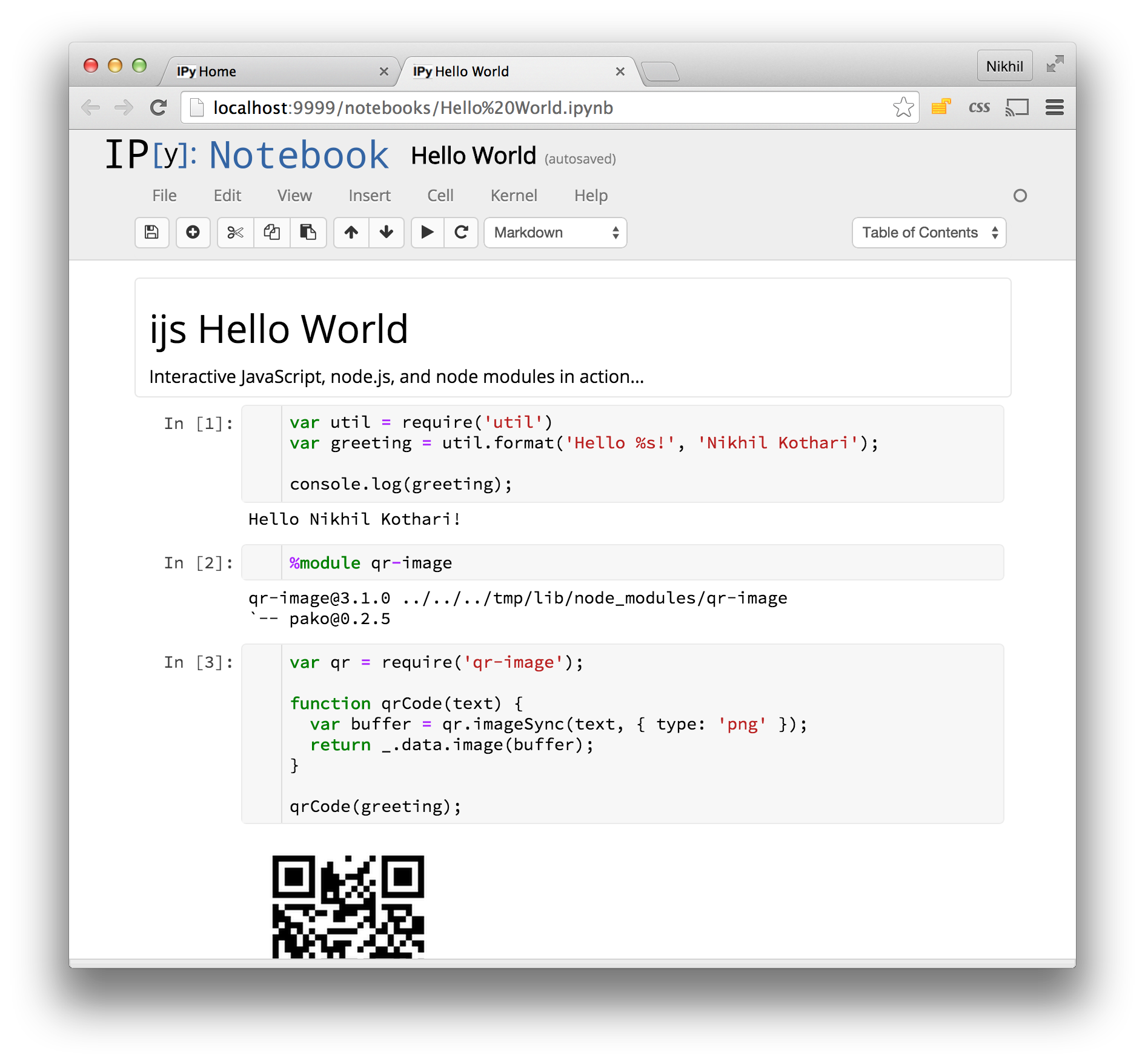Select the ijs Hello World markdown cell
The width and height of the screenshot is (1145, 1064).
point(573,337)
